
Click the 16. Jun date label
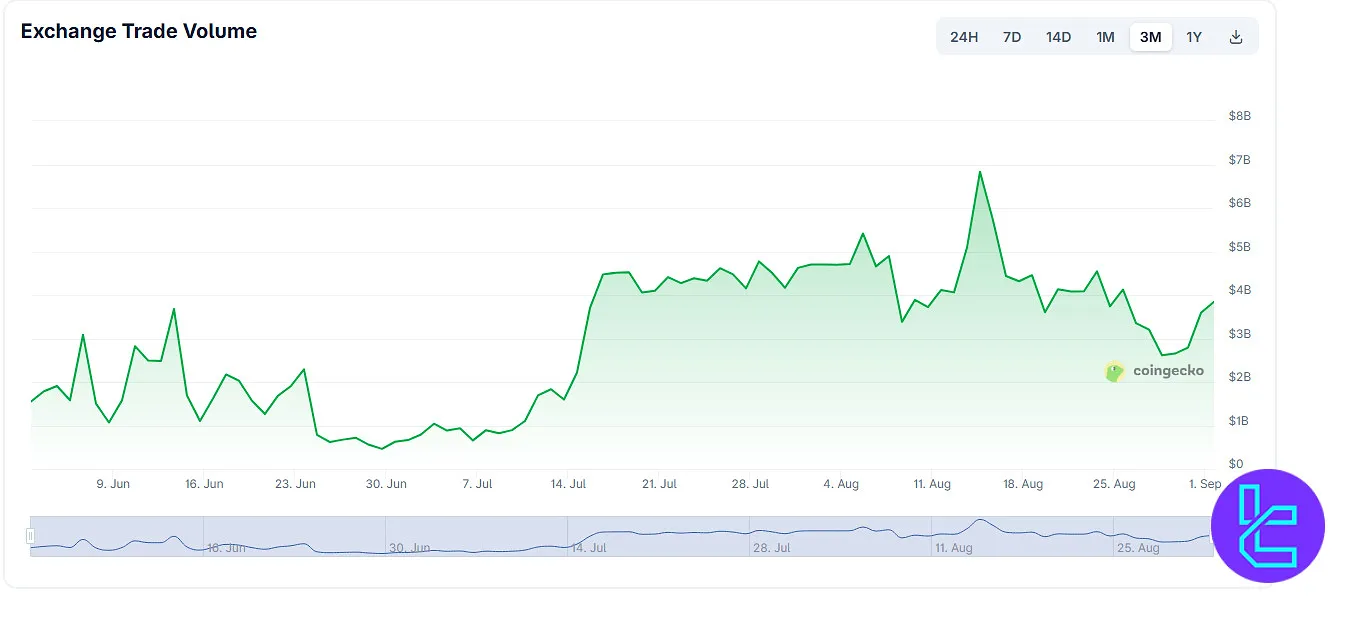204,484
